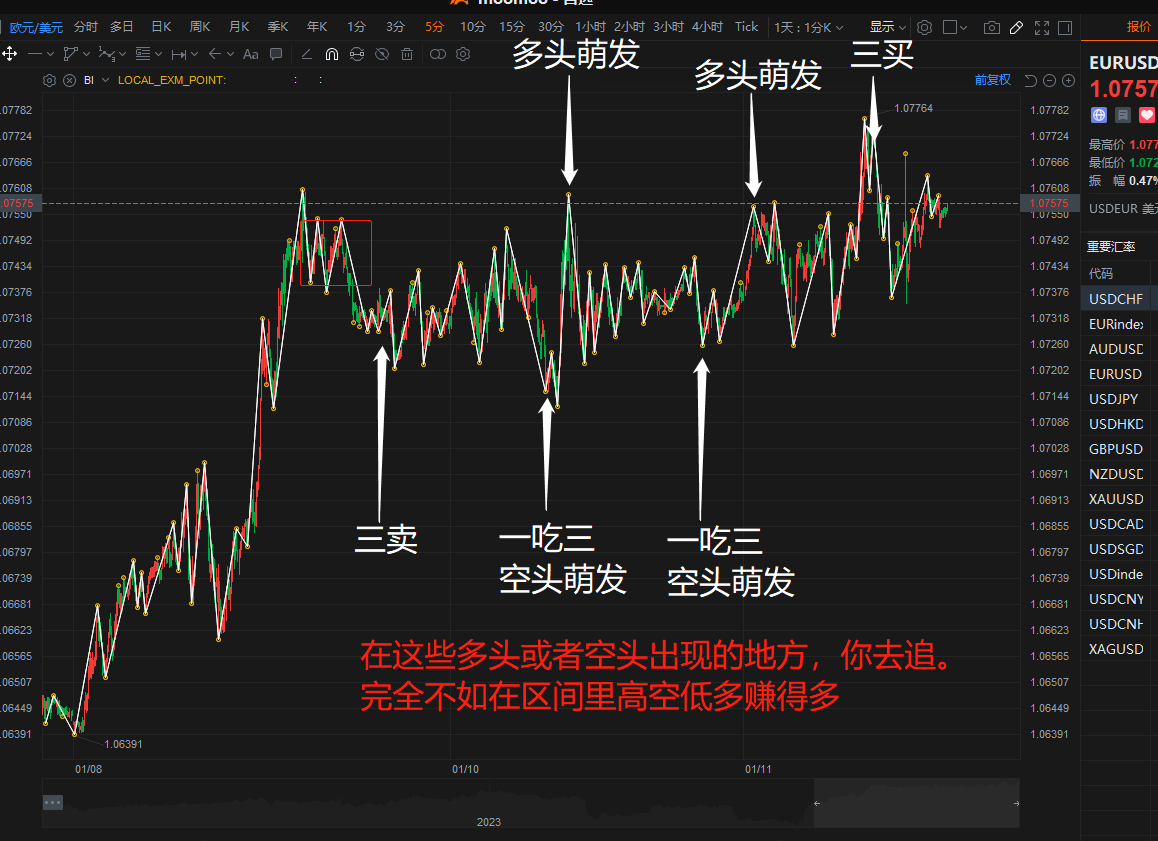Click the note icon under EURUSD
This screenshot has width=1158, height=841.
(x=1123, y=115)
